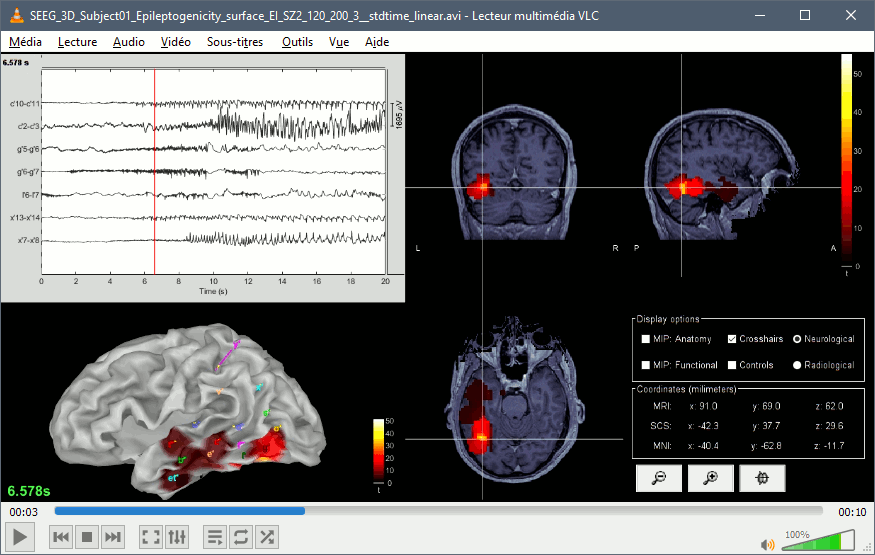Open the Aide help menu
875x555 pixels.
click(378, 42)
